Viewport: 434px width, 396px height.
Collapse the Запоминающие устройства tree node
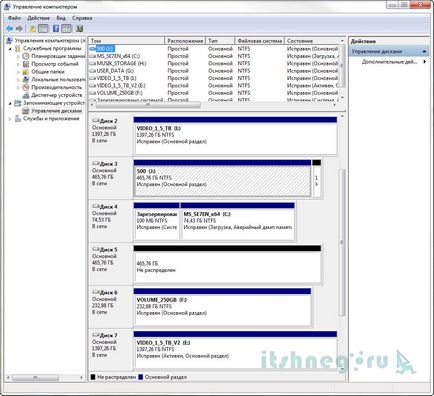coord(10,103)
